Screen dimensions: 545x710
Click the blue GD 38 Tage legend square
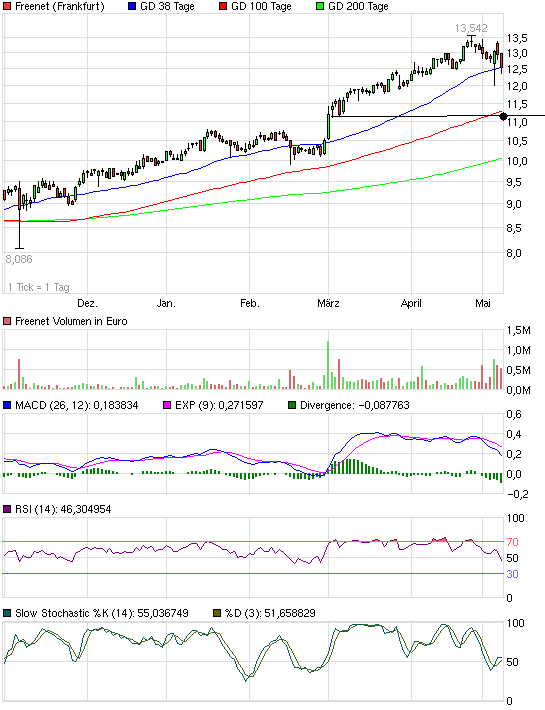tap(132, 6)
